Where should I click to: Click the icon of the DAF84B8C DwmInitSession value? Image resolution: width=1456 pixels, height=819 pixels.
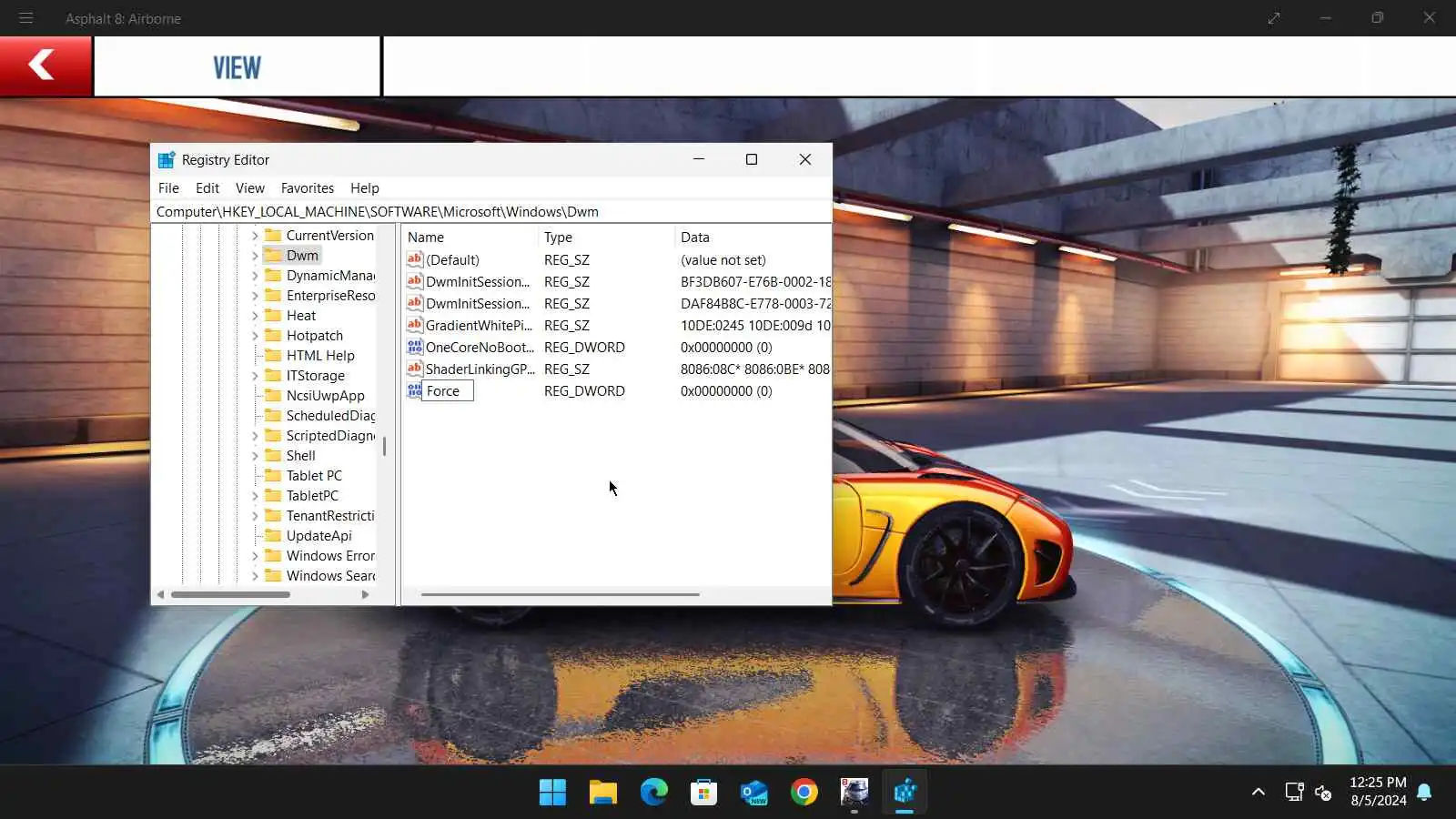(415, 303)
